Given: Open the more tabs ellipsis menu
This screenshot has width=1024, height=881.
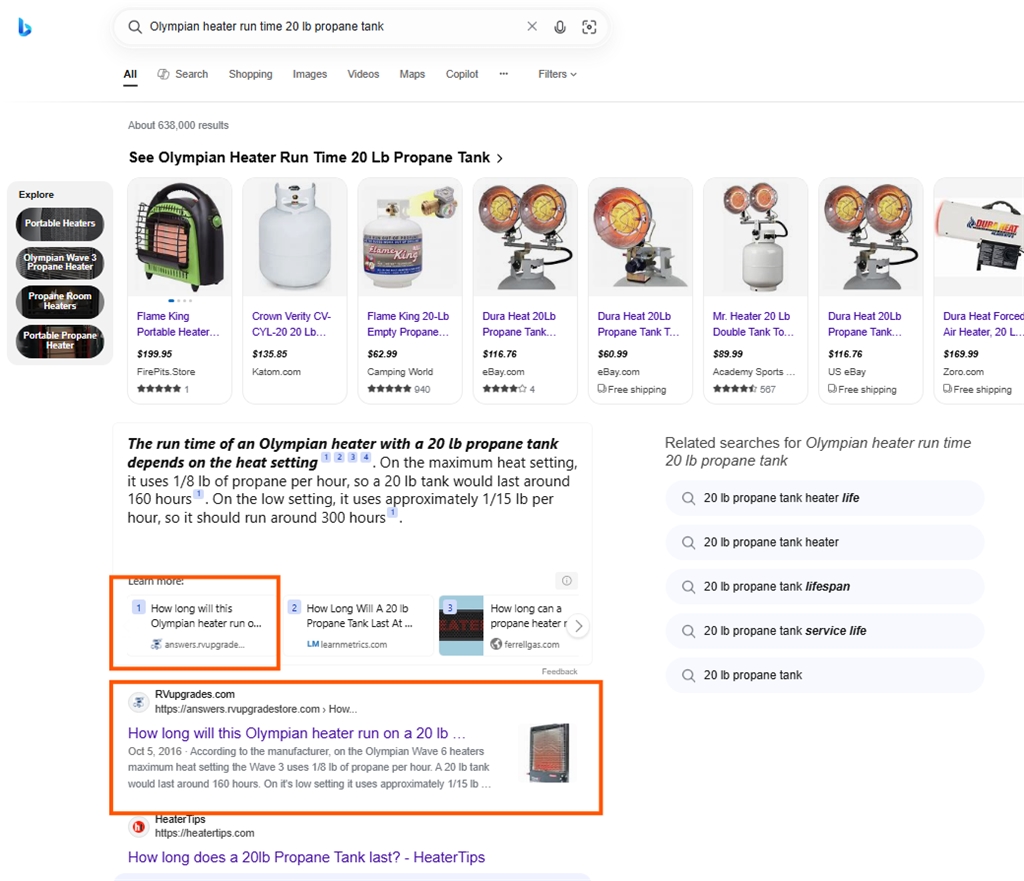Looking at the screenshot, I should pos(504,74).
